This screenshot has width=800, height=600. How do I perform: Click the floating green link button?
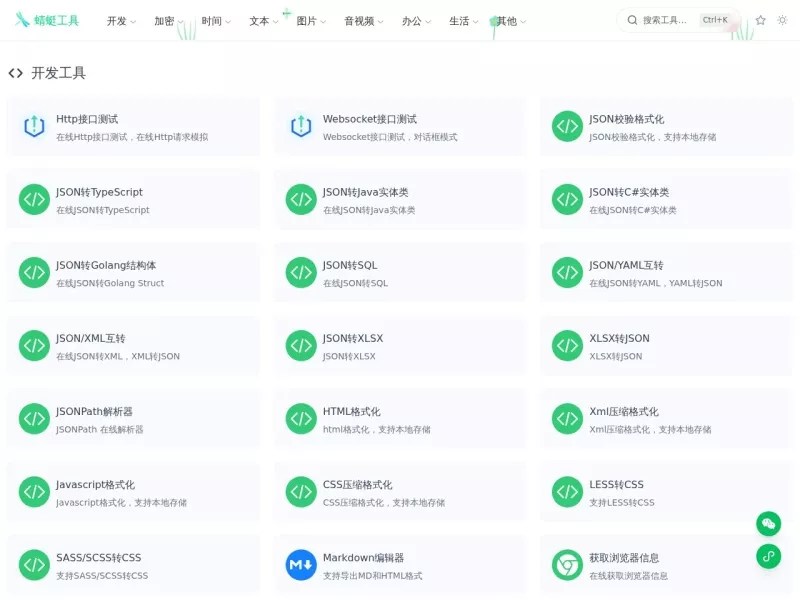coord(768,556)
